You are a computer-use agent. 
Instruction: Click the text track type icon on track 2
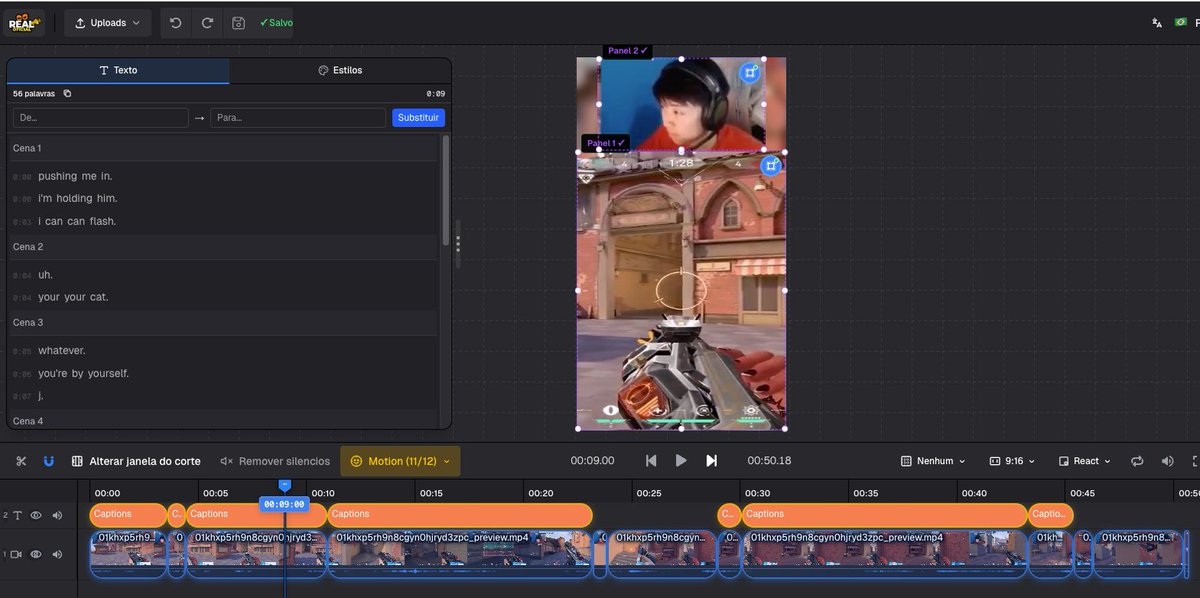(17, 515)
